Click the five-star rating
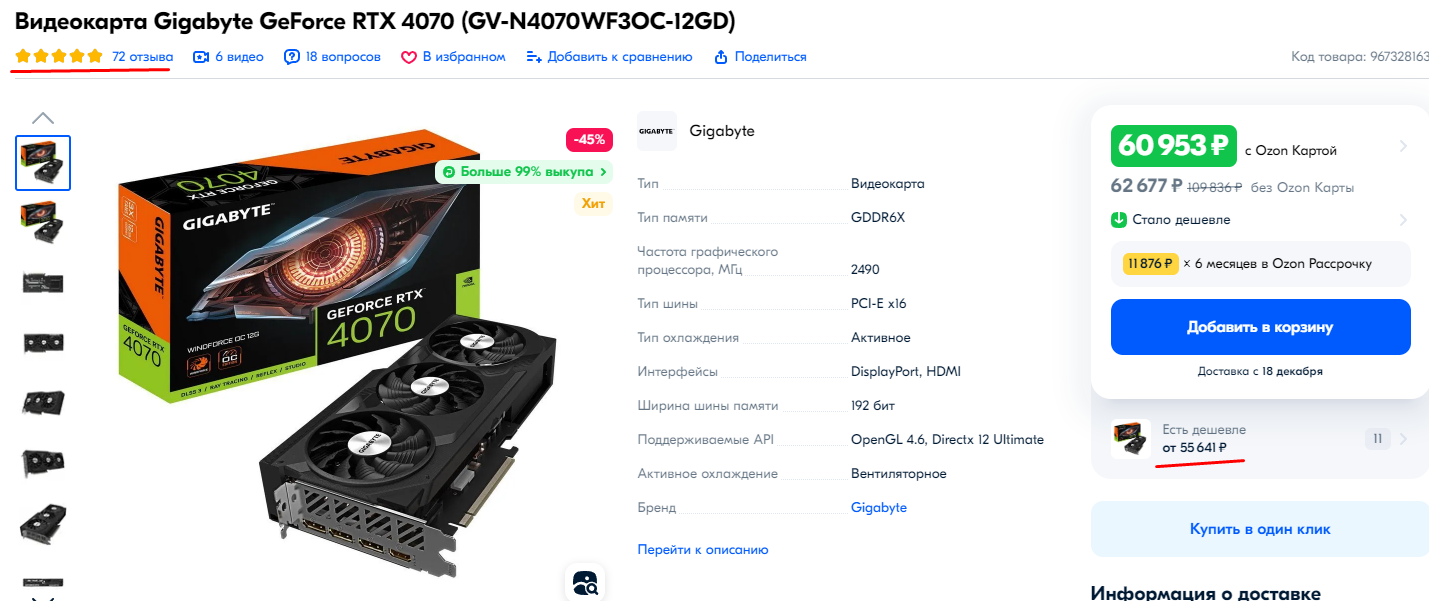The height and width of the screenshot is (601, 1429). pos(59,57)
